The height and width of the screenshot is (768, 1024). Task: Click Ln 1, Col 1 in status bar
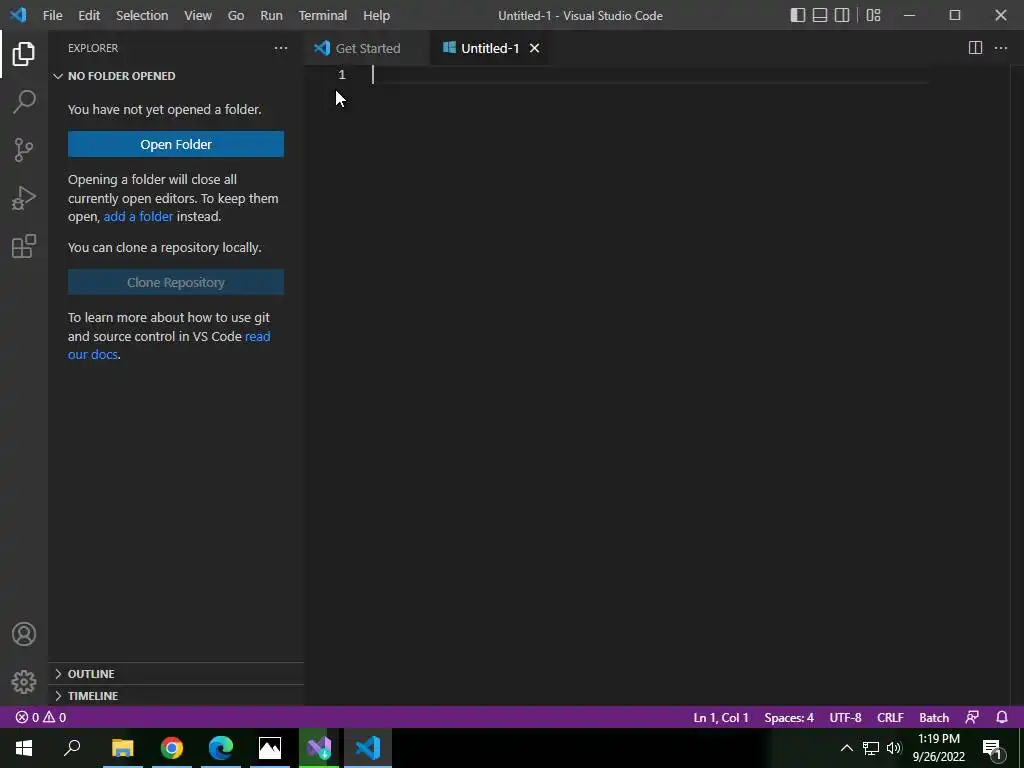pos(721,717)
